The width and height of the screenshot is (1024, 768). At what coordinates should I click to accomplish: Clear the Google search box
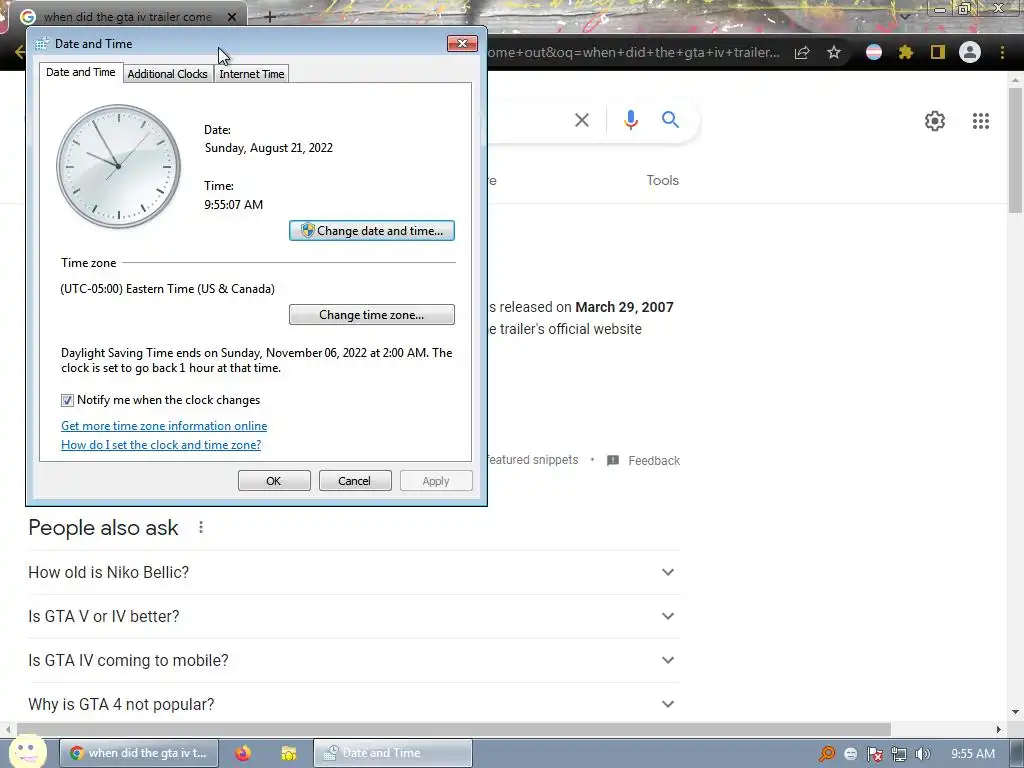(581, 120)
